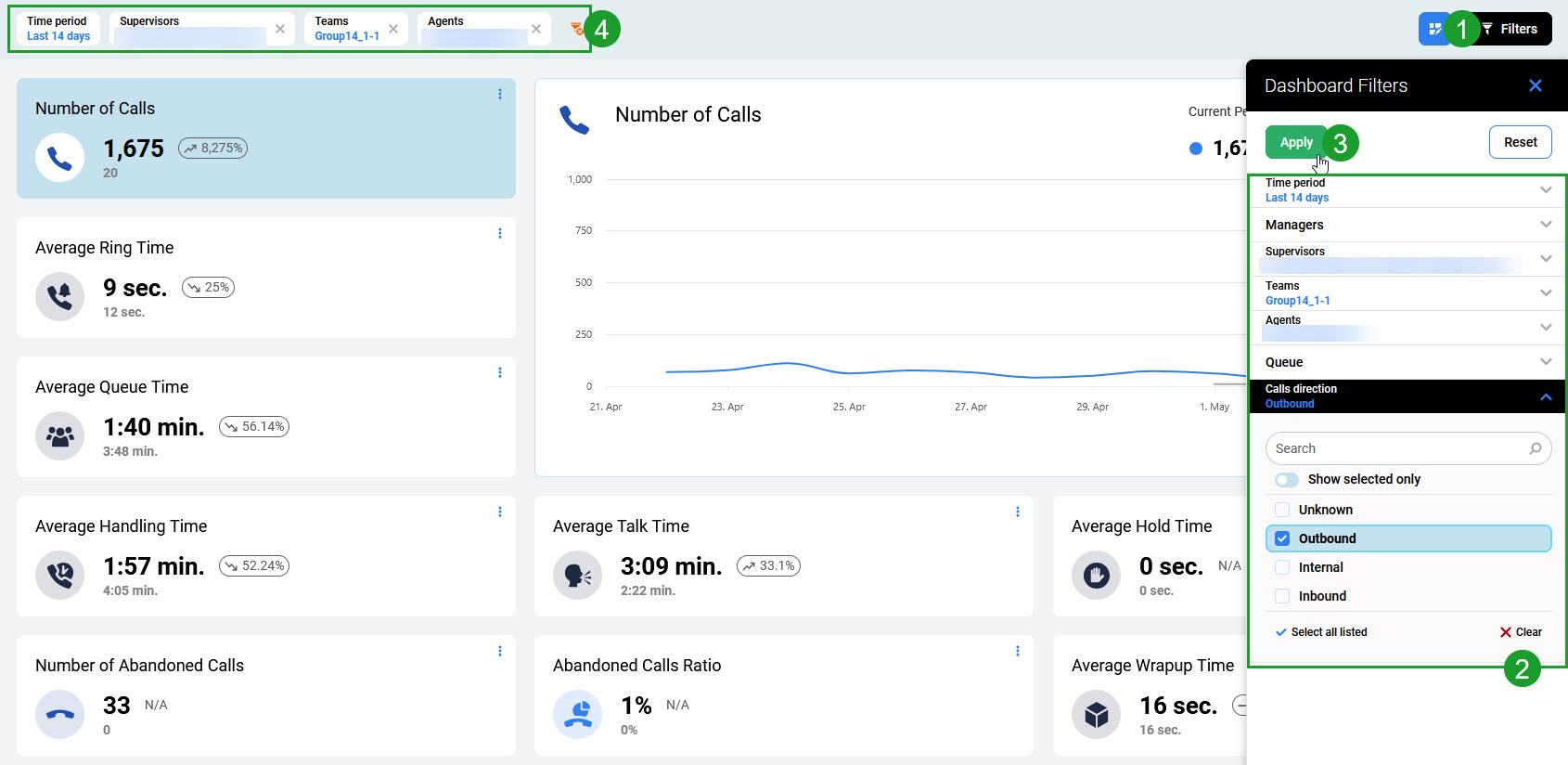
Task: Open the Number of Calls card options menu
Action: (x=500, y=94)
